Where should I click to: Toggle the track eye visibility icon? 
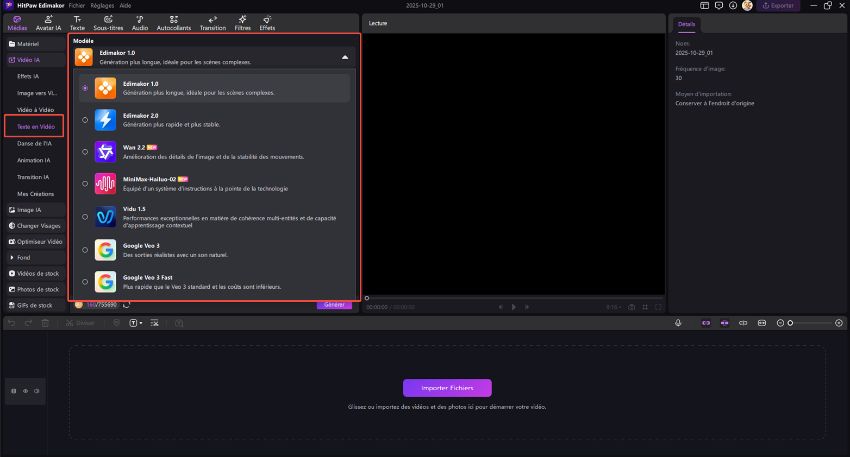[25, 391]
